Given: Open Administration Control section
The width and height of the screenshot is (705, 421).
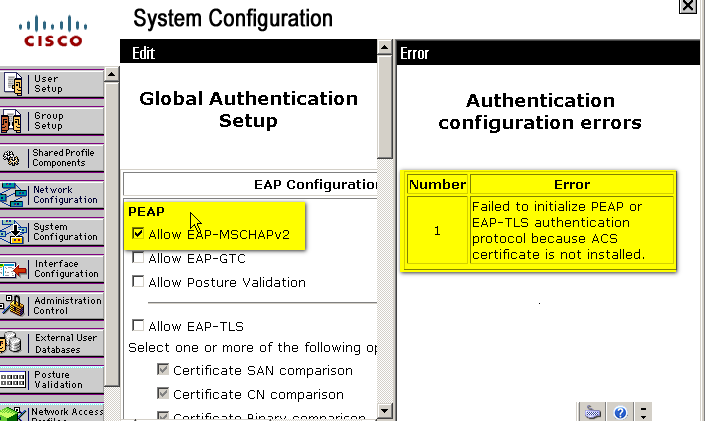Looking at the screenshot, I should click(x=52, y=305).
